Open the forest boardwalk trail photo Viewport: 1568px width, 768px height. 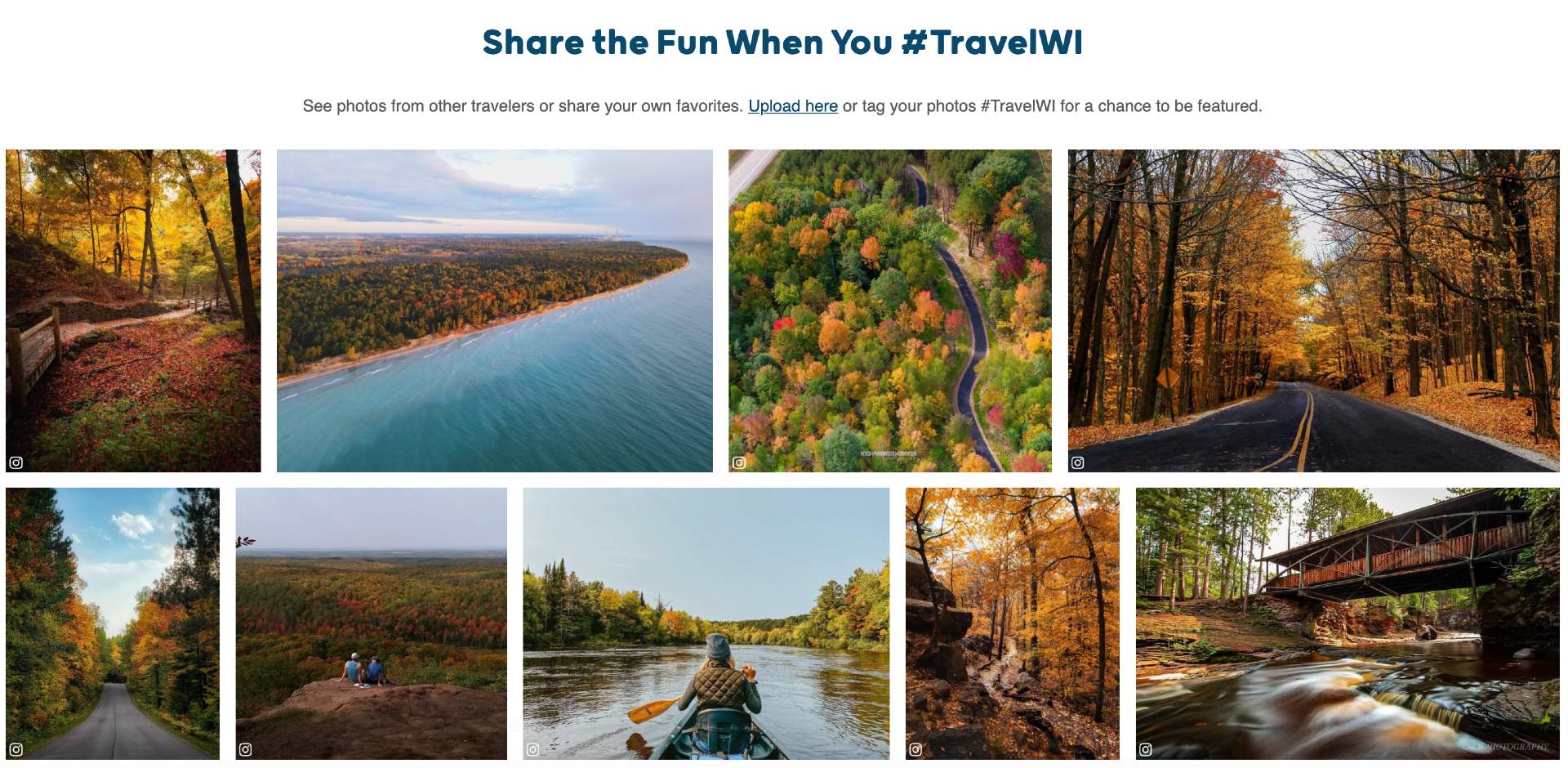133,310
